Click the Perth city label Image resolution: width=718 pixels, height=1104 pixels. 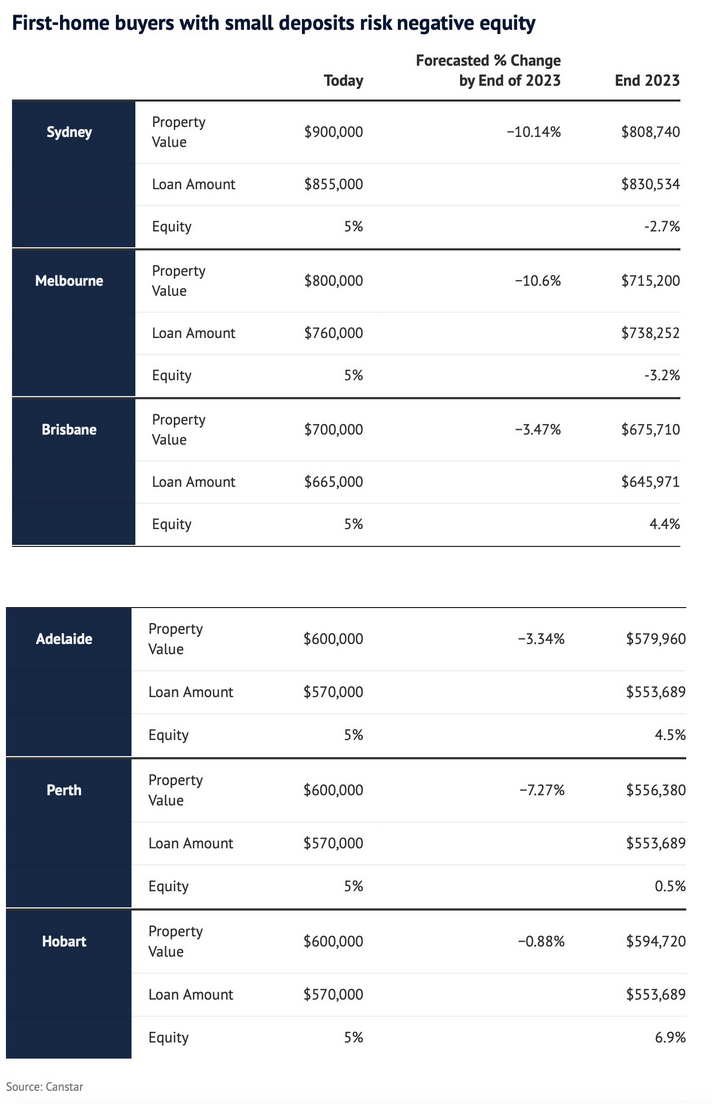coord(64,790)
